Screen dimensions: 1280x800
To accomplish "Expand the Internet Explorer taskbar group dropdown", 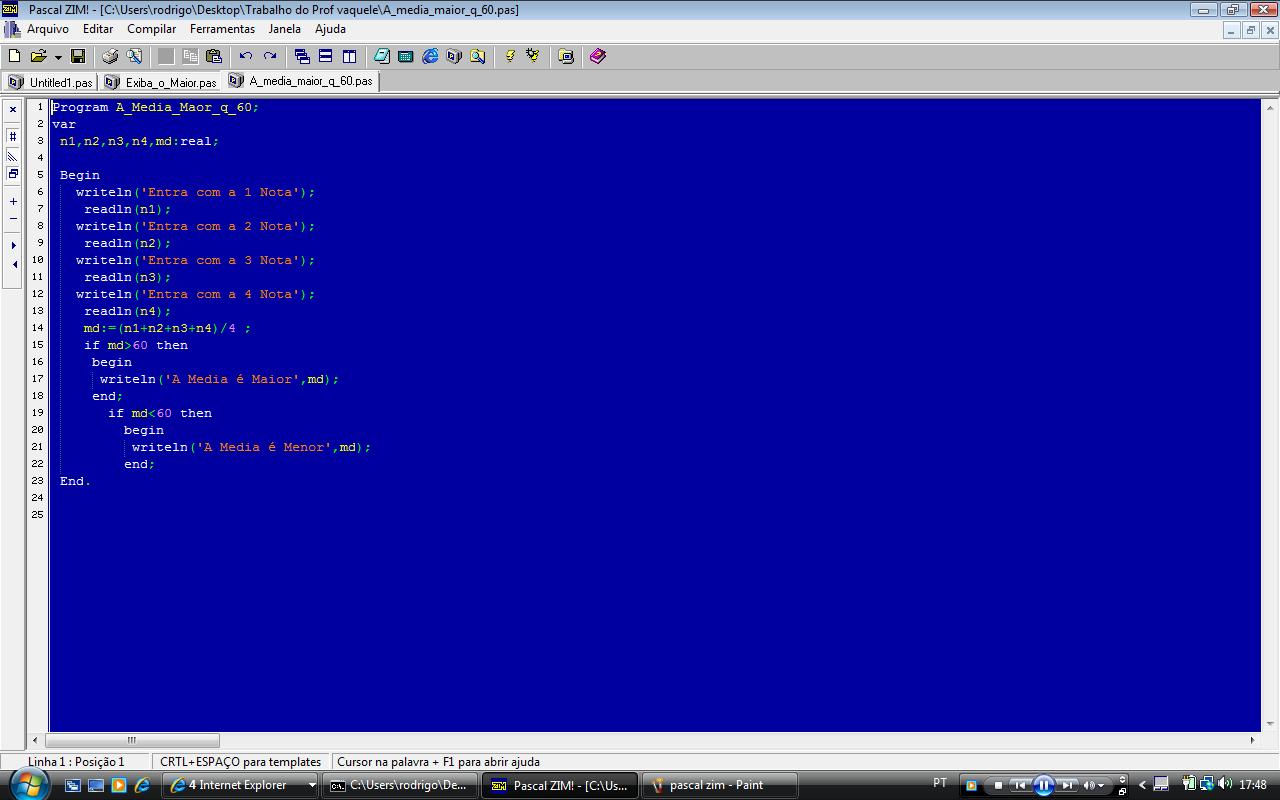I will click(x=311, y=785).
